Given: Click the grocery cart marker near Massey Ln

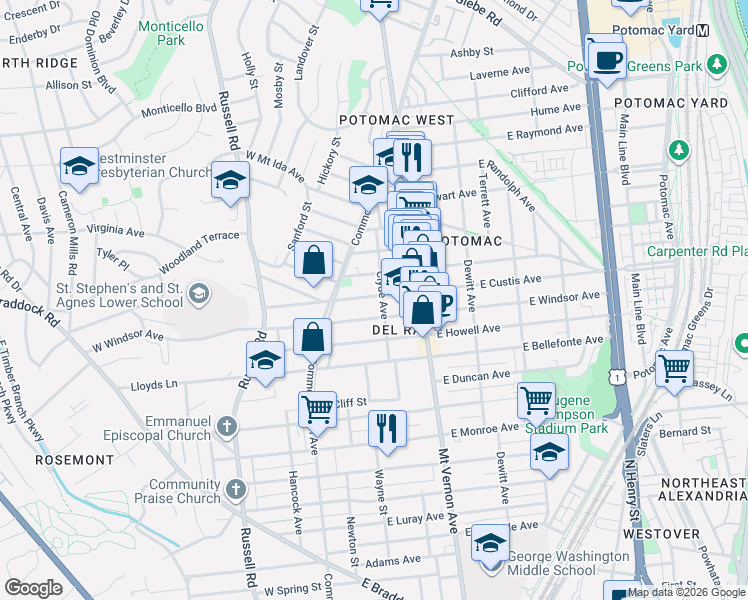Looking at the screenshot, I should [675, 370].
